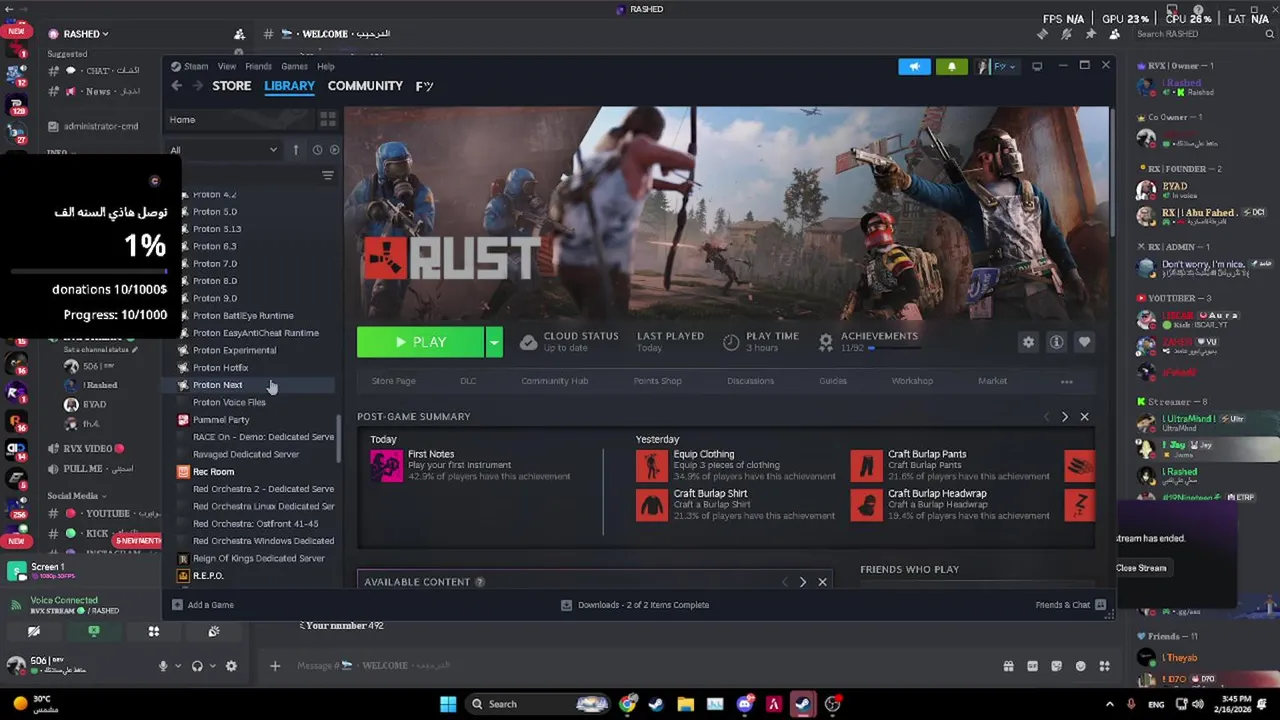Click Steam library list scrollbar

click(340, 440)
